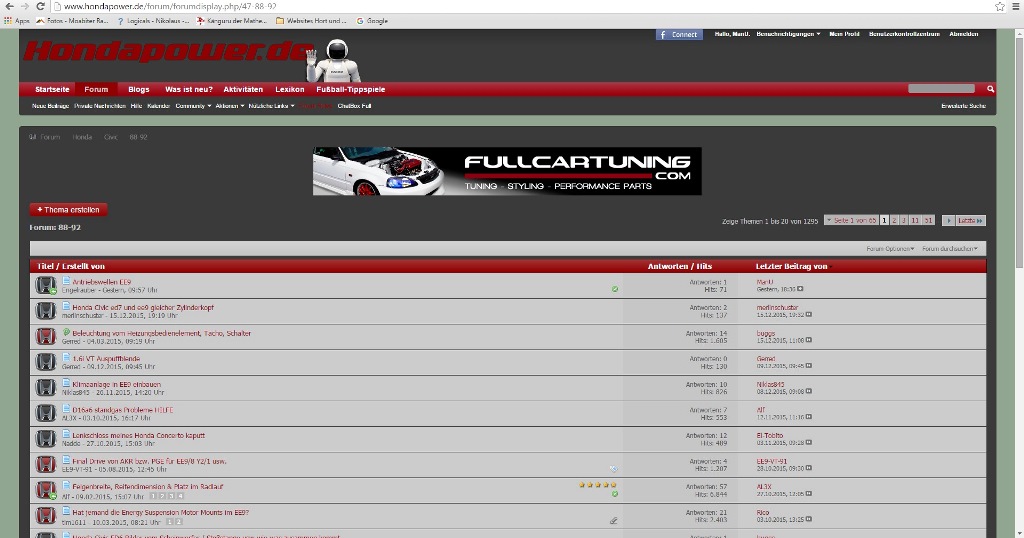Viewport: 1024px width, 538px height.
Task: Expand the Forum durchsuchen dropdown
Action: [x=949, y=248]
